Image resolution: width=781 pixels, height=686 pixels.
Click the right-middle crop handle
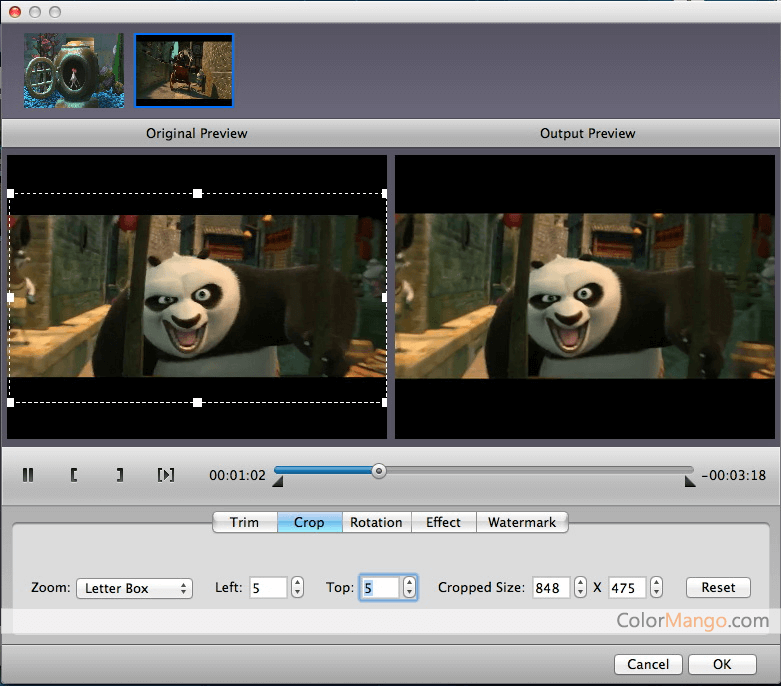point(384,297)
